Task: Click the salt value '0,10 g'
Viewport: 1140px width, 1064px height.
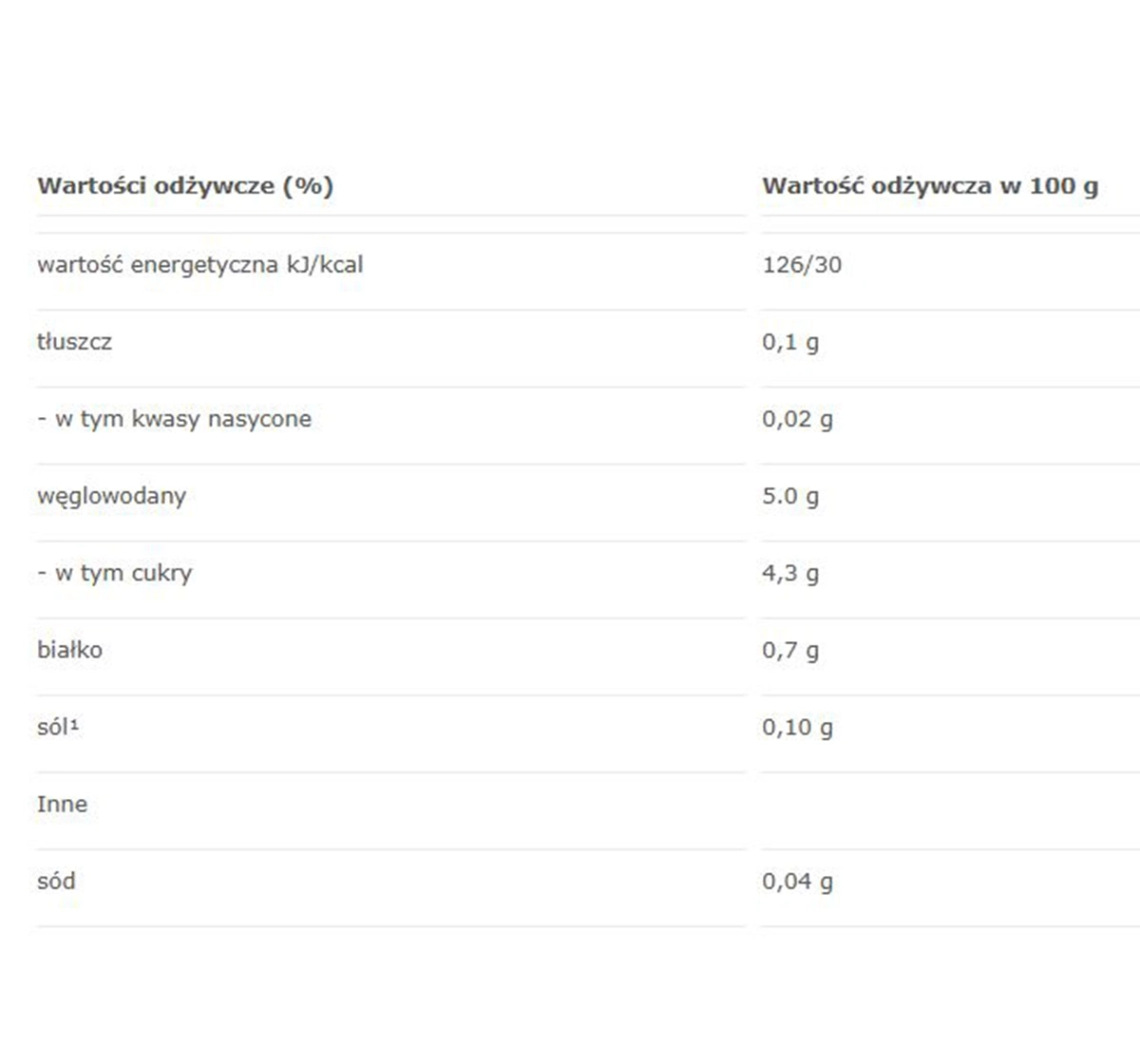Action: (797, 727)
